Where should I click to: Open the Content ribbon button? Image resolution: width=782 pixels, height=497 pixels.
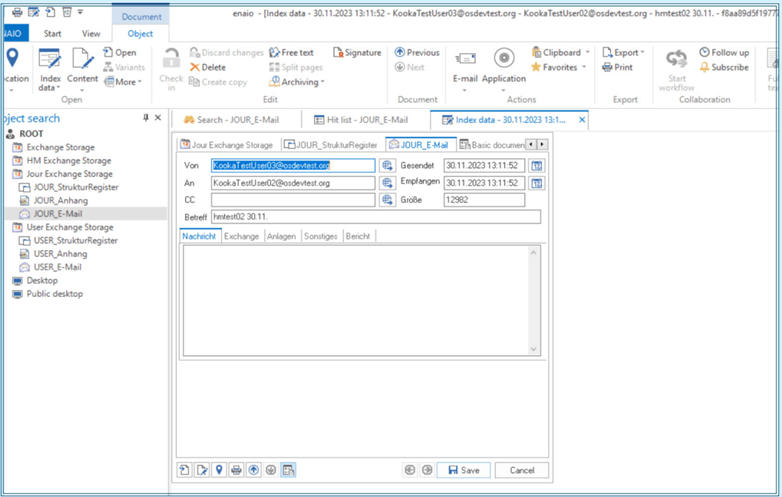[x=82, y=69]
